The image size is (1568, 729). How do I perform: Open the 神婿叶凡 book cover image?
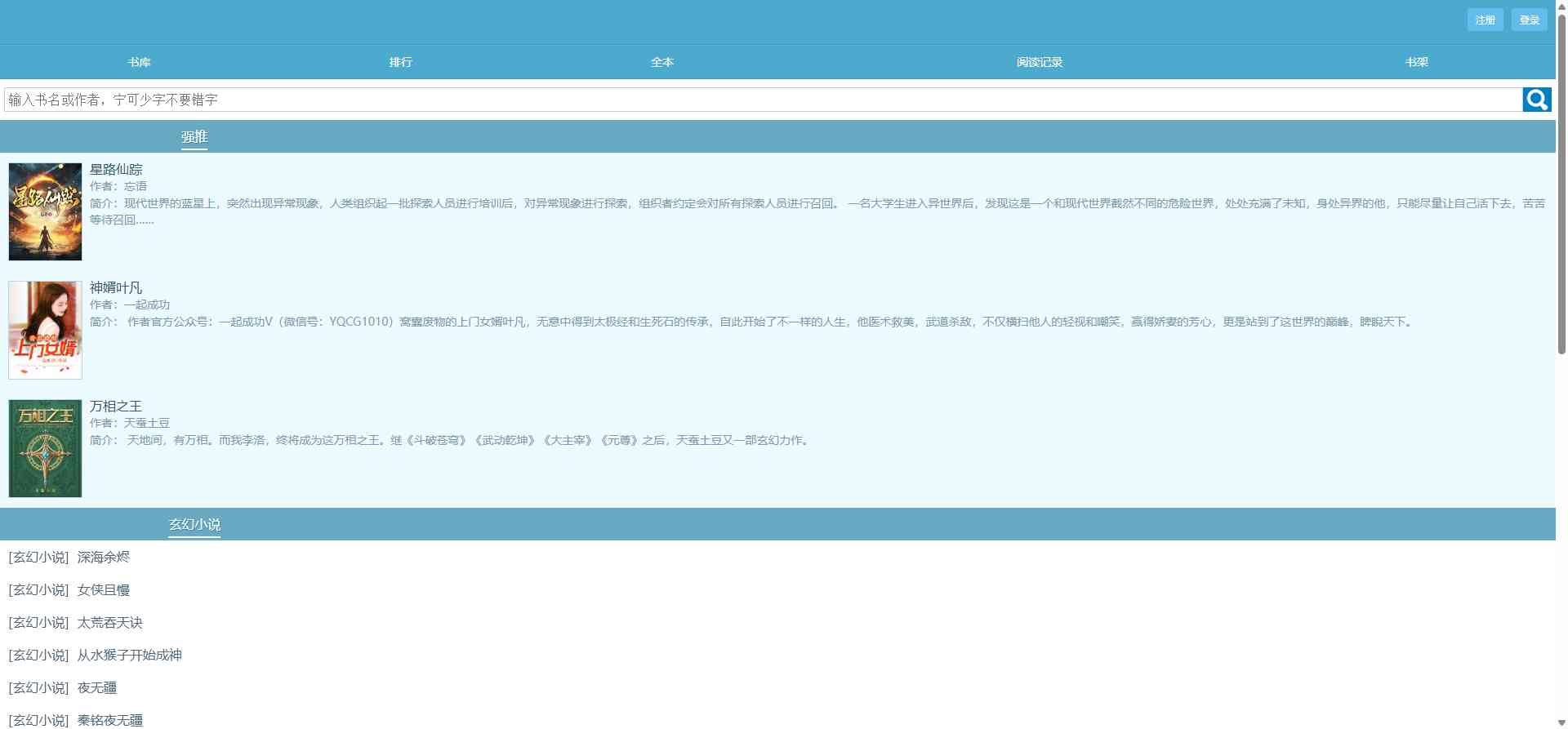point(45,330)
